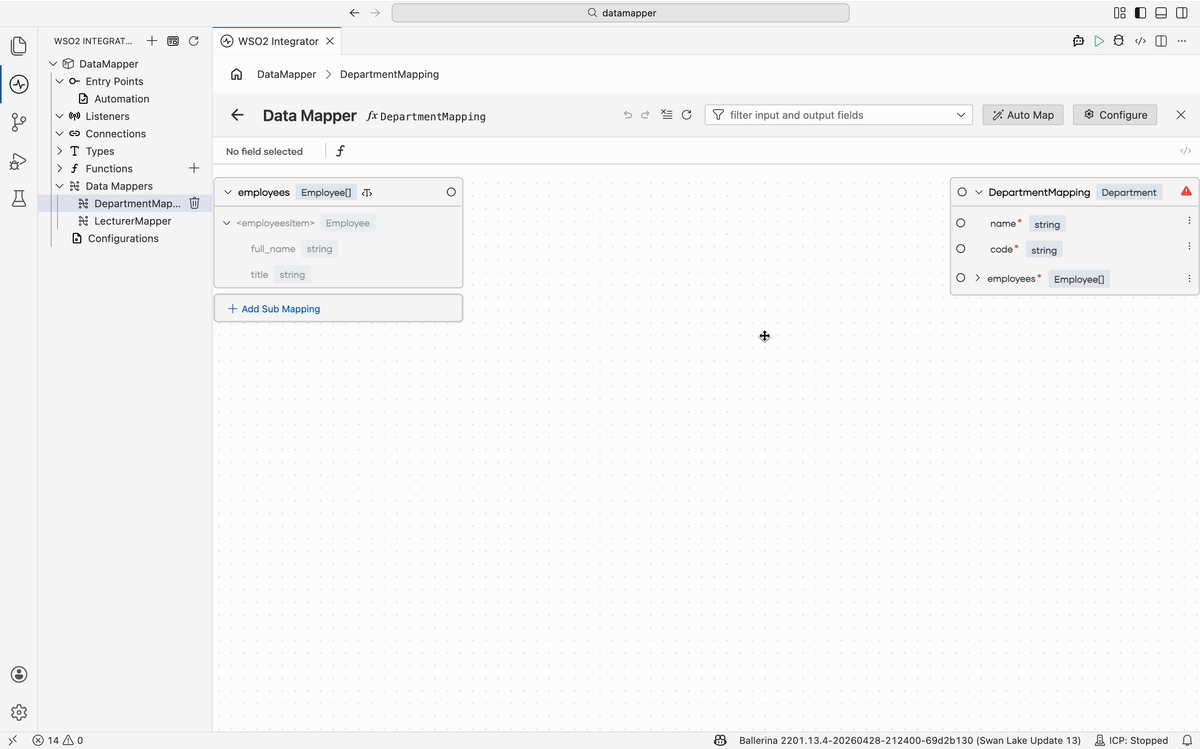Refresh the data mapper view
The height and width of the screenshot is (749, 1200).
[687, 115]
